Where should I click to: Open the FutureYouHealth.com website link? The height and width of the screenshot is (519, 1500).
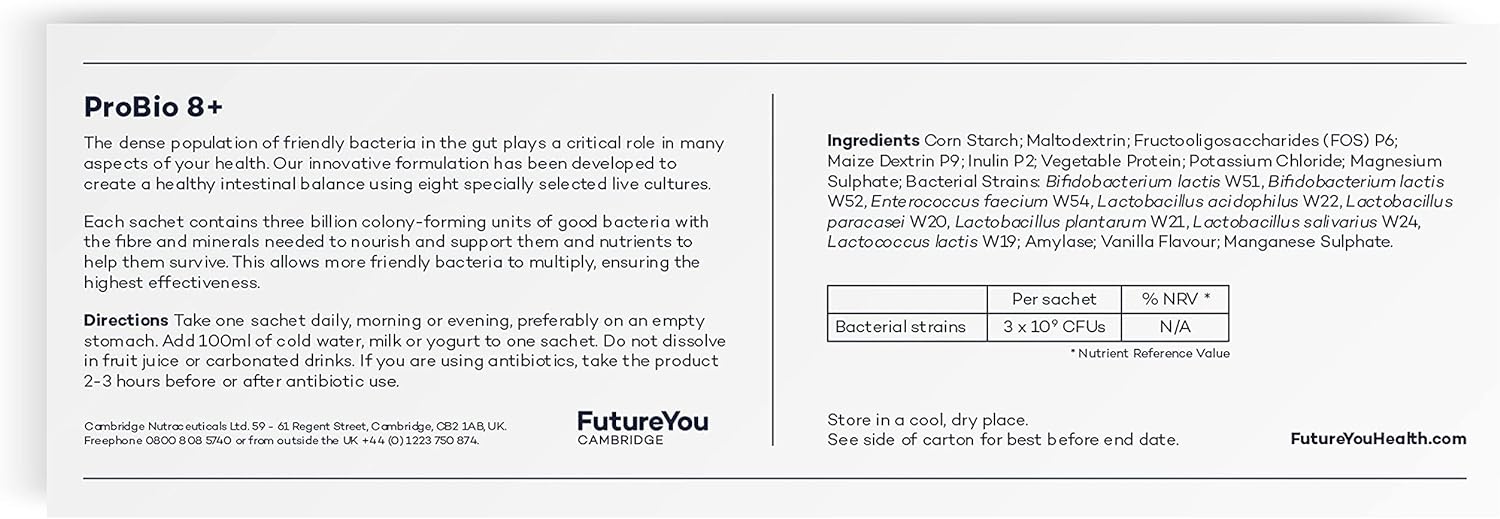[x=1378, y=439]
